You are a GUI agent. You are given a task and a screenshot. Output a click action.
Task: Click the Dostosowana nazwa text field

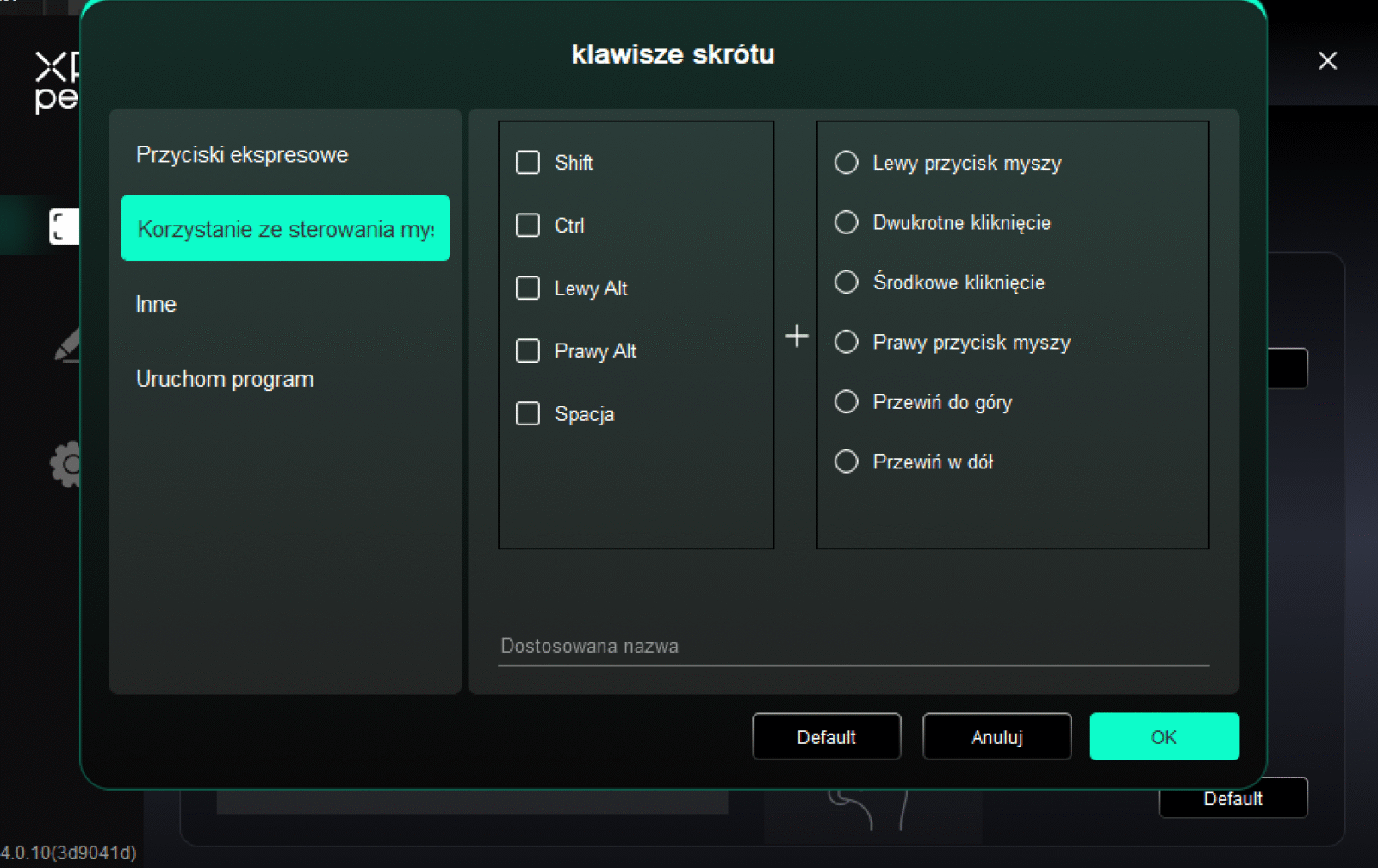tap(853, 647)
